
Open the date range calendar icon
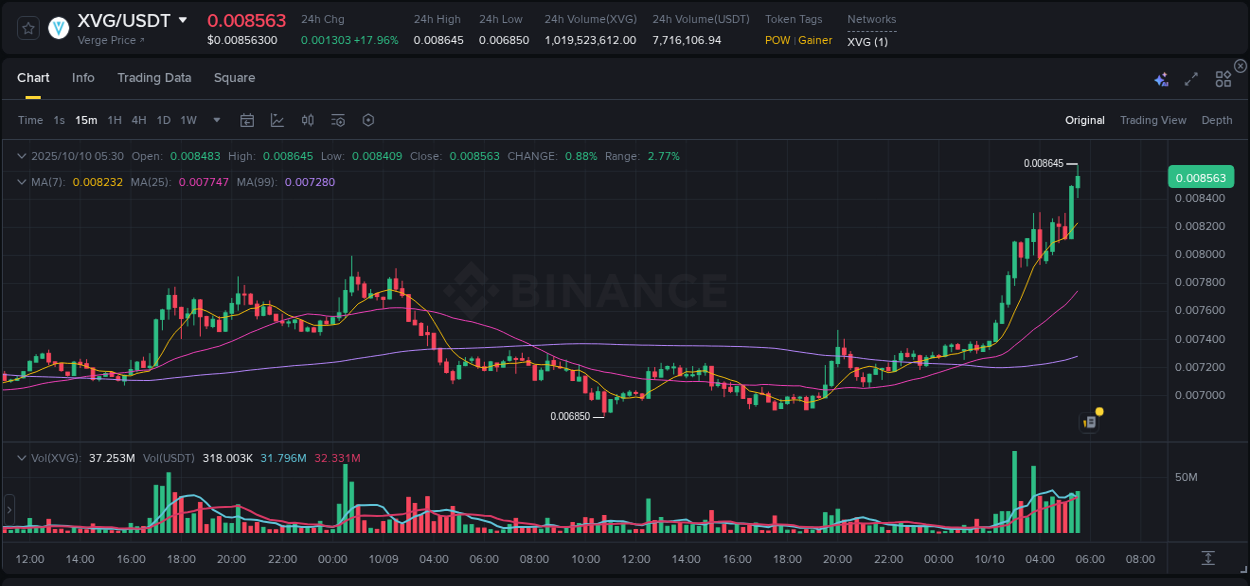pos(247,119)
